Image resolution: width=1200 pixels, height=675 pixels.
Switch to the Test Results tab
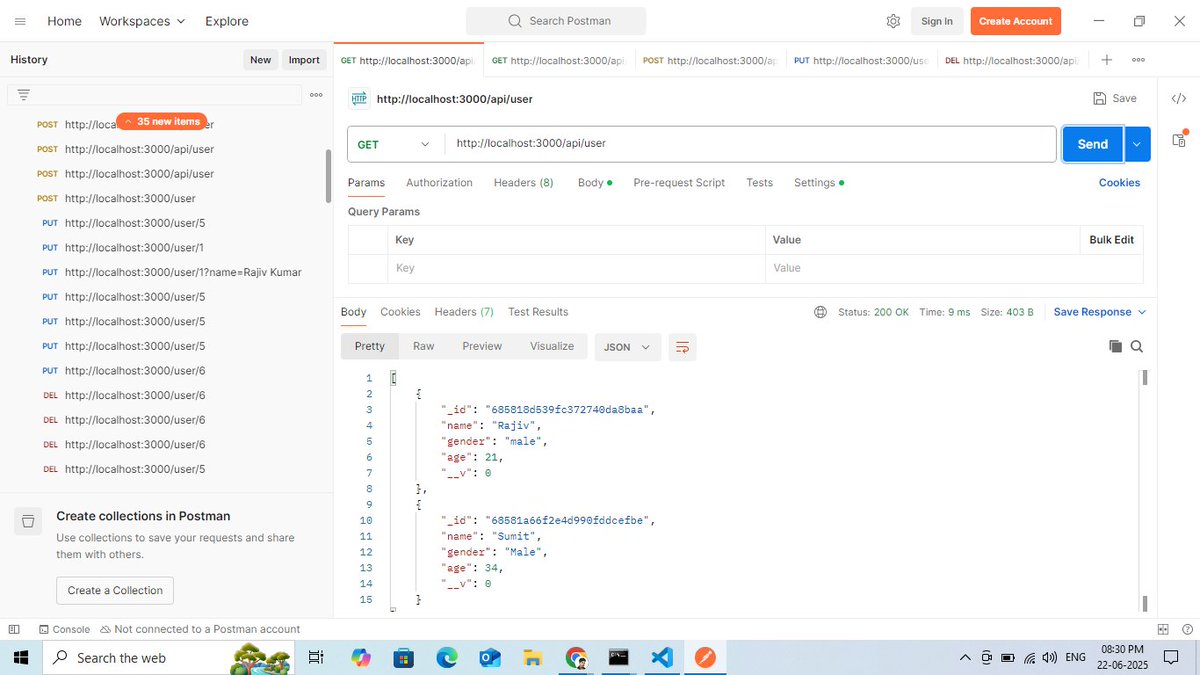pos(538,312)
